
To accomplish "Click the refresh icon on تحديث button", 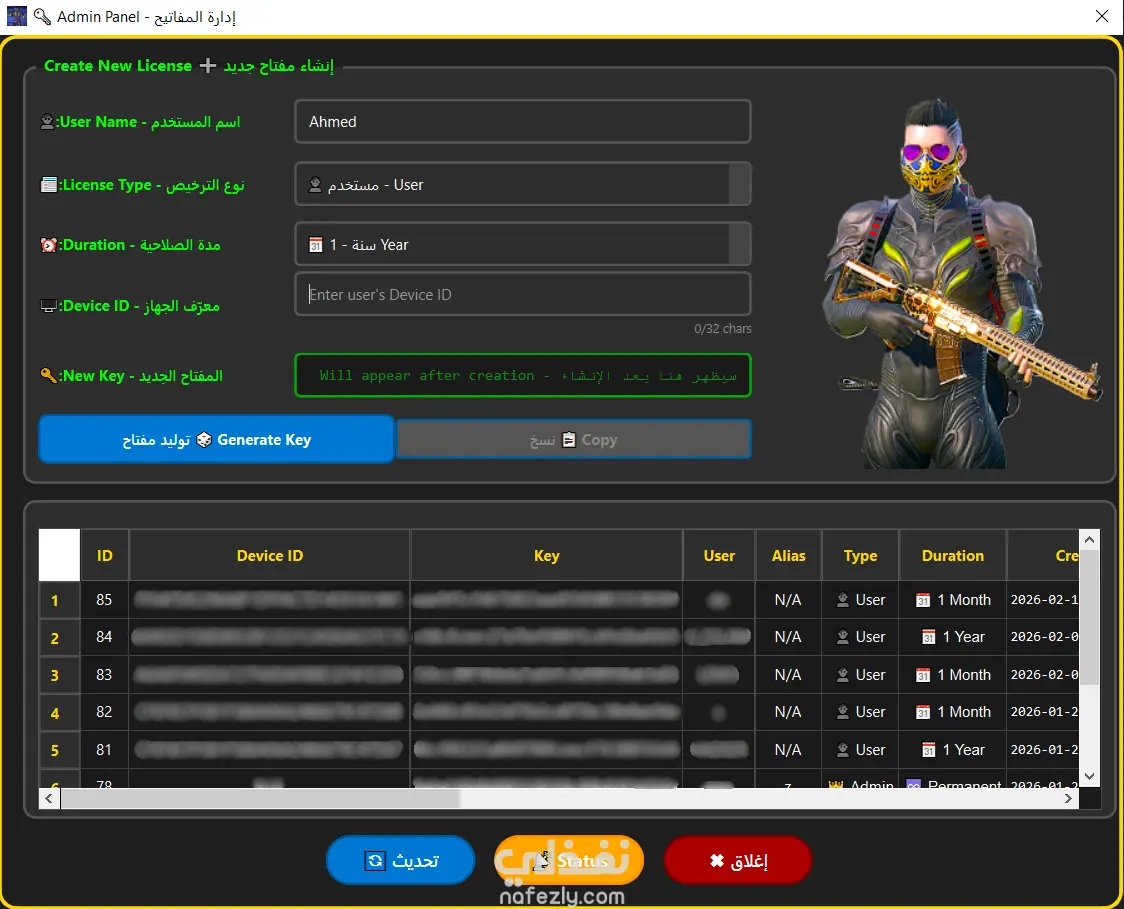I will (x=375, y=860).
